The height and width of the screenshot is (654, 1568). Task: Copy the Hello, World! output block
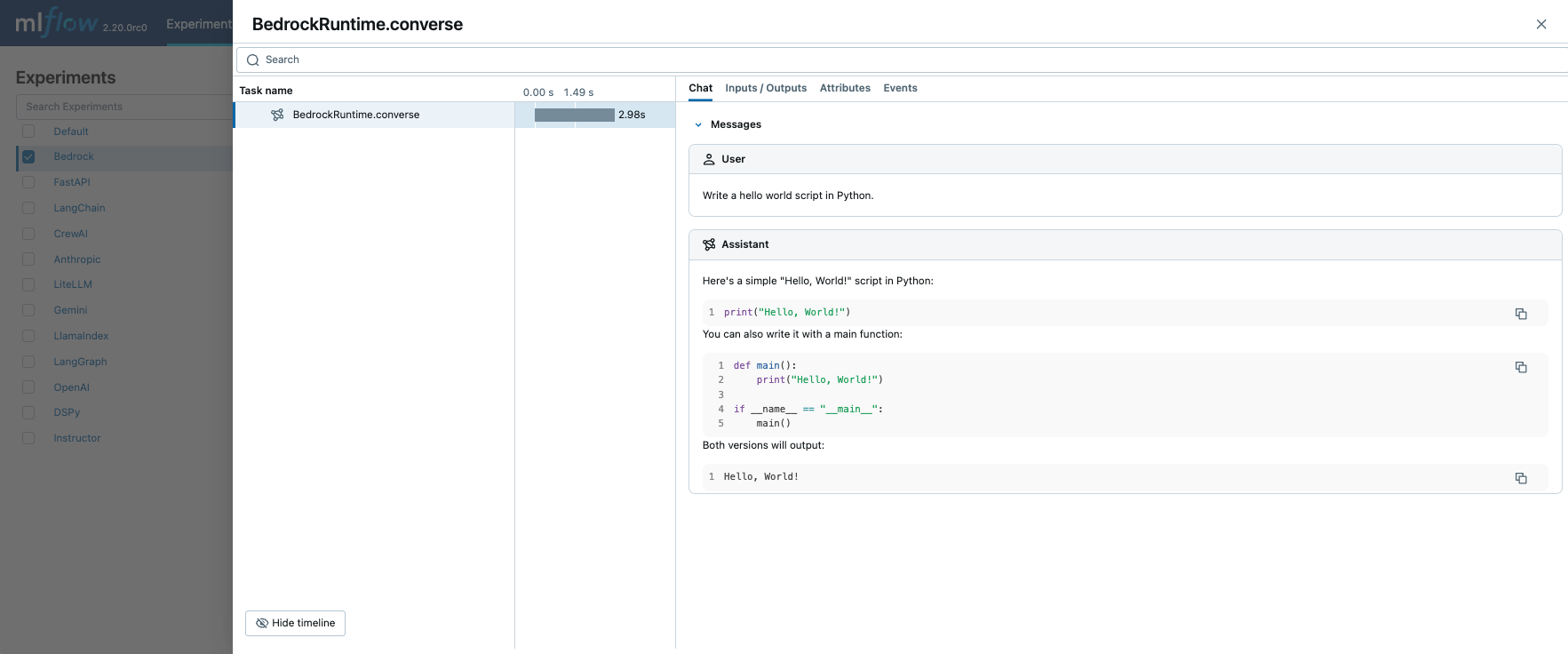pos(1521,478)
